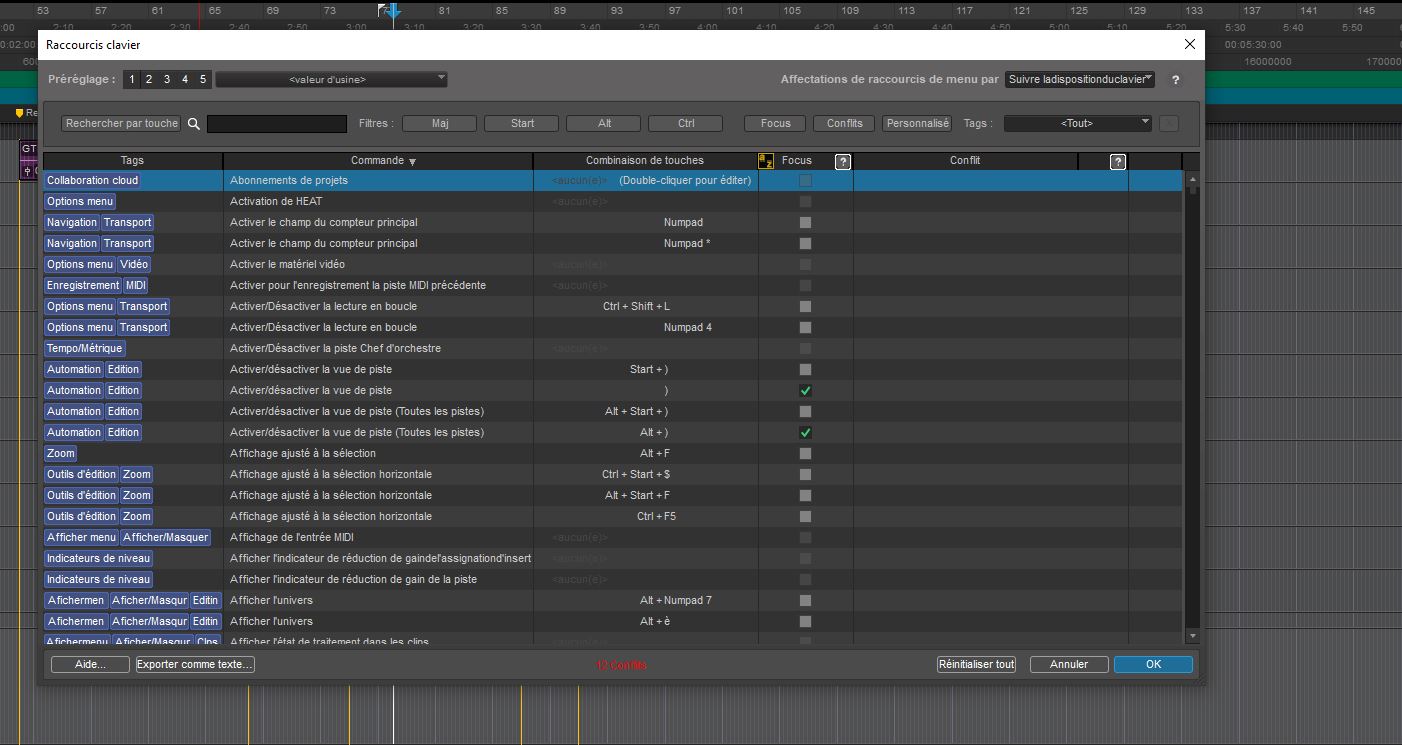1402x745 pixels.
Task: Enable the Conflits filter
Action: point(843,123)
